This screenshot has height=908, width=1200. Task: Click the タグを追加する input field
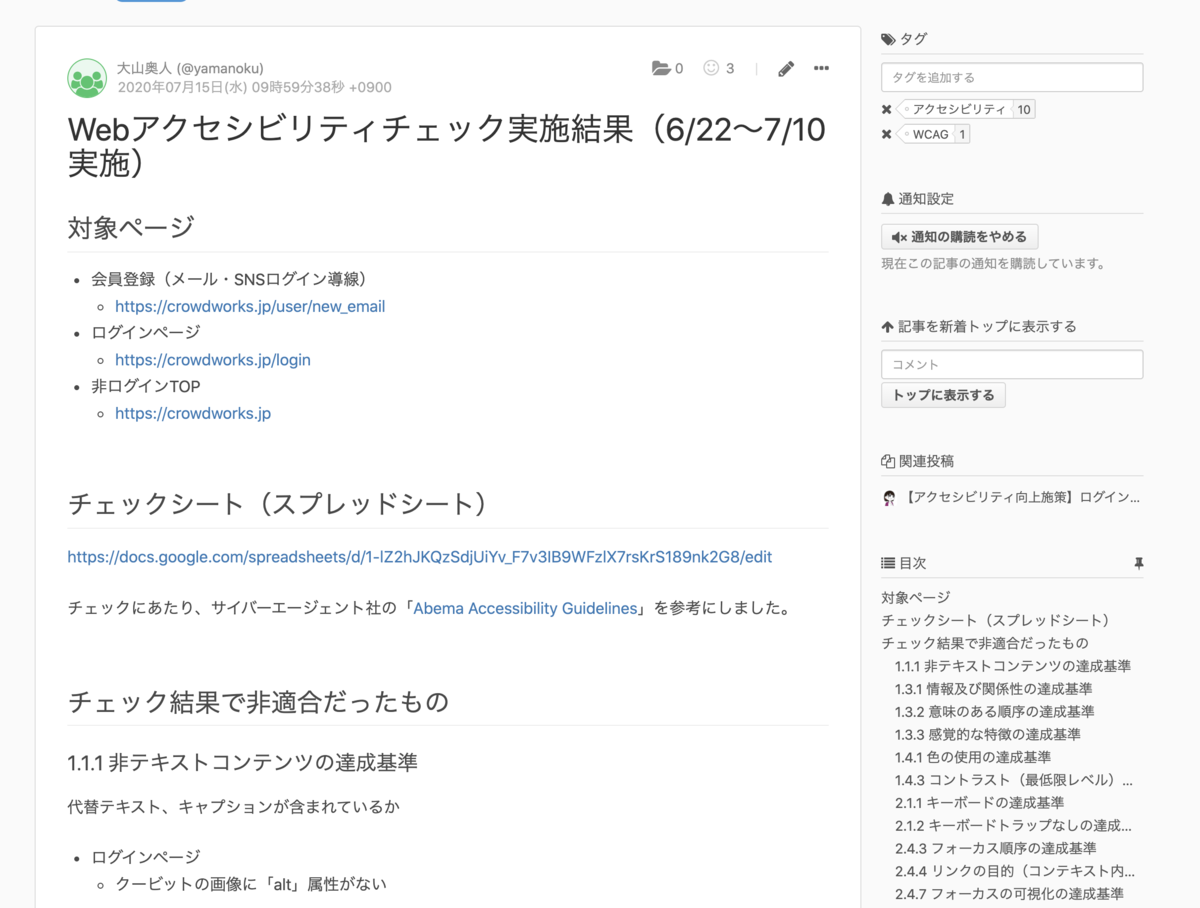[x=1011, y=77]
